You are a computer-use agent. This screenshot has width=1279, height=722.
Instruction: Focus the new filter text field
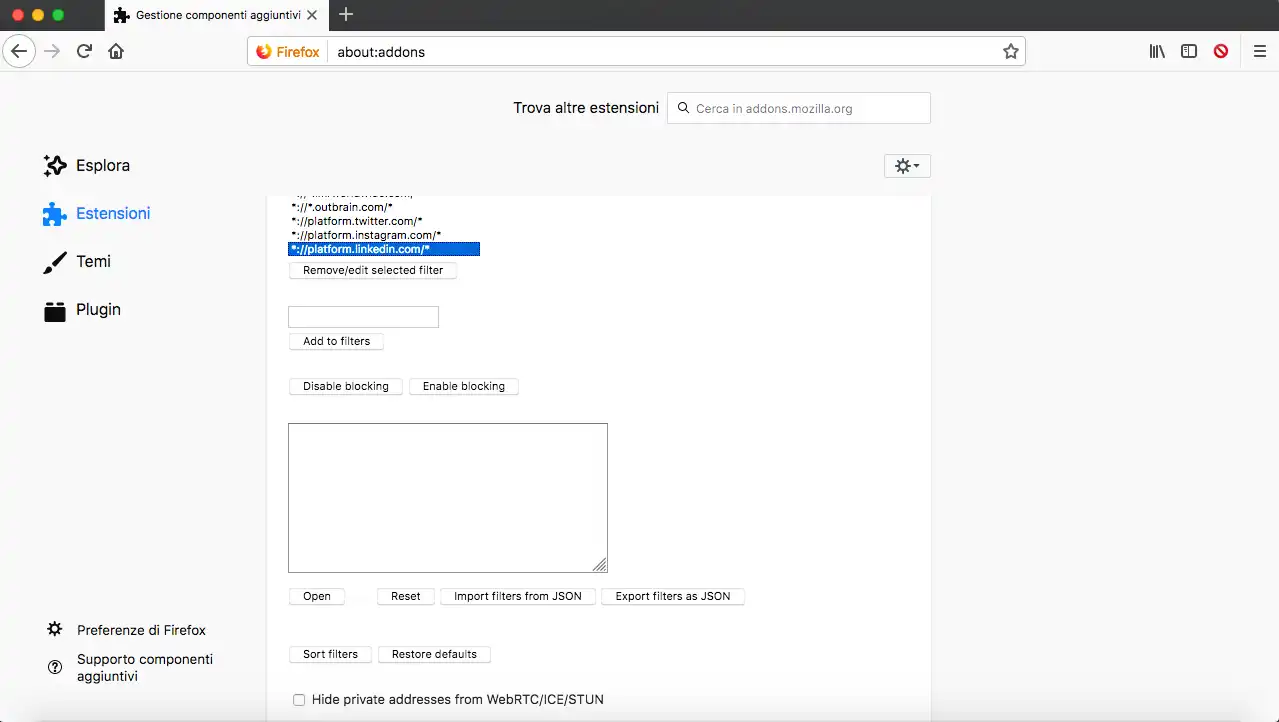tap(363, 317)
